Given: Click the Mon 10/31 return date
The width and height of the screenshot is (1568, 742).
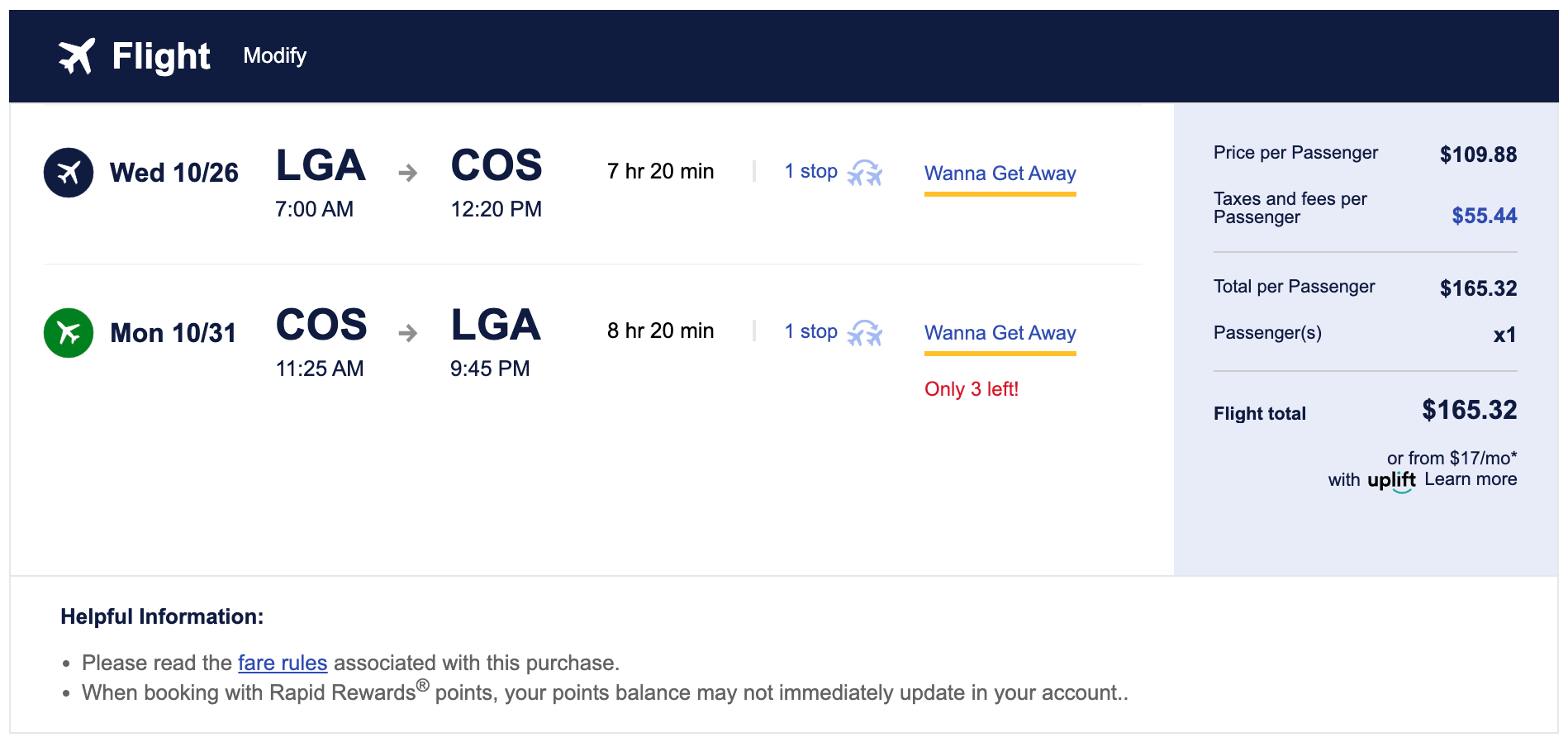Looking at the screenshot, I should tap(173, 333).
